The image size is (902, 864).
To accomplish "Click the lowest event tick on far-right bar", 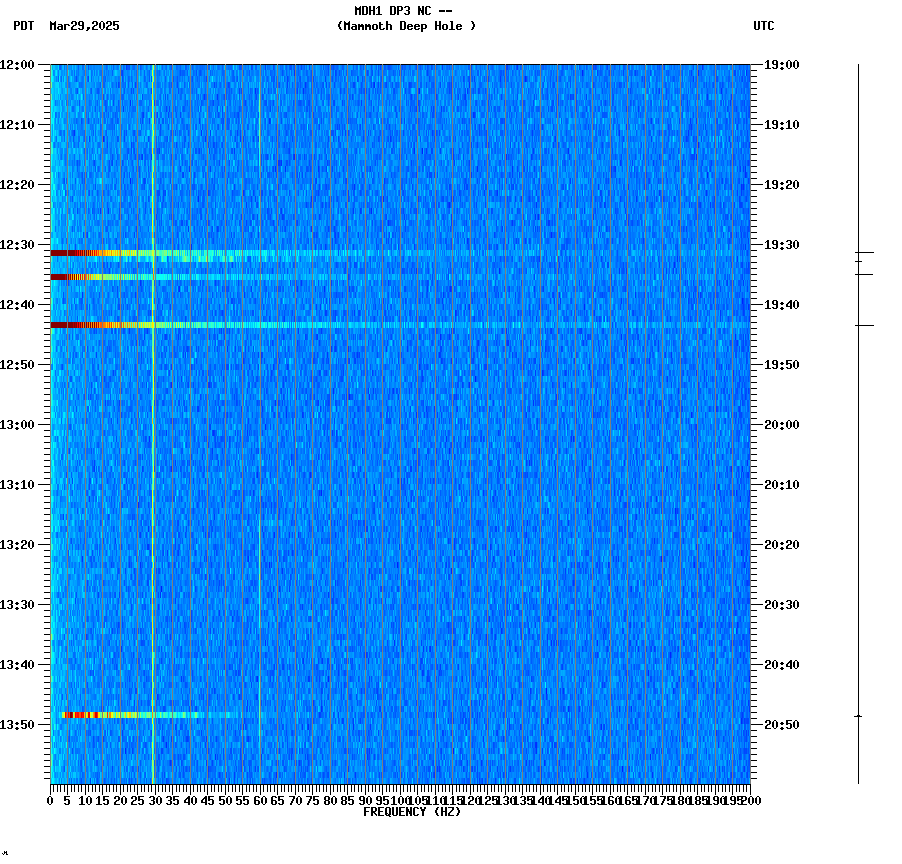I will (858, 715).
